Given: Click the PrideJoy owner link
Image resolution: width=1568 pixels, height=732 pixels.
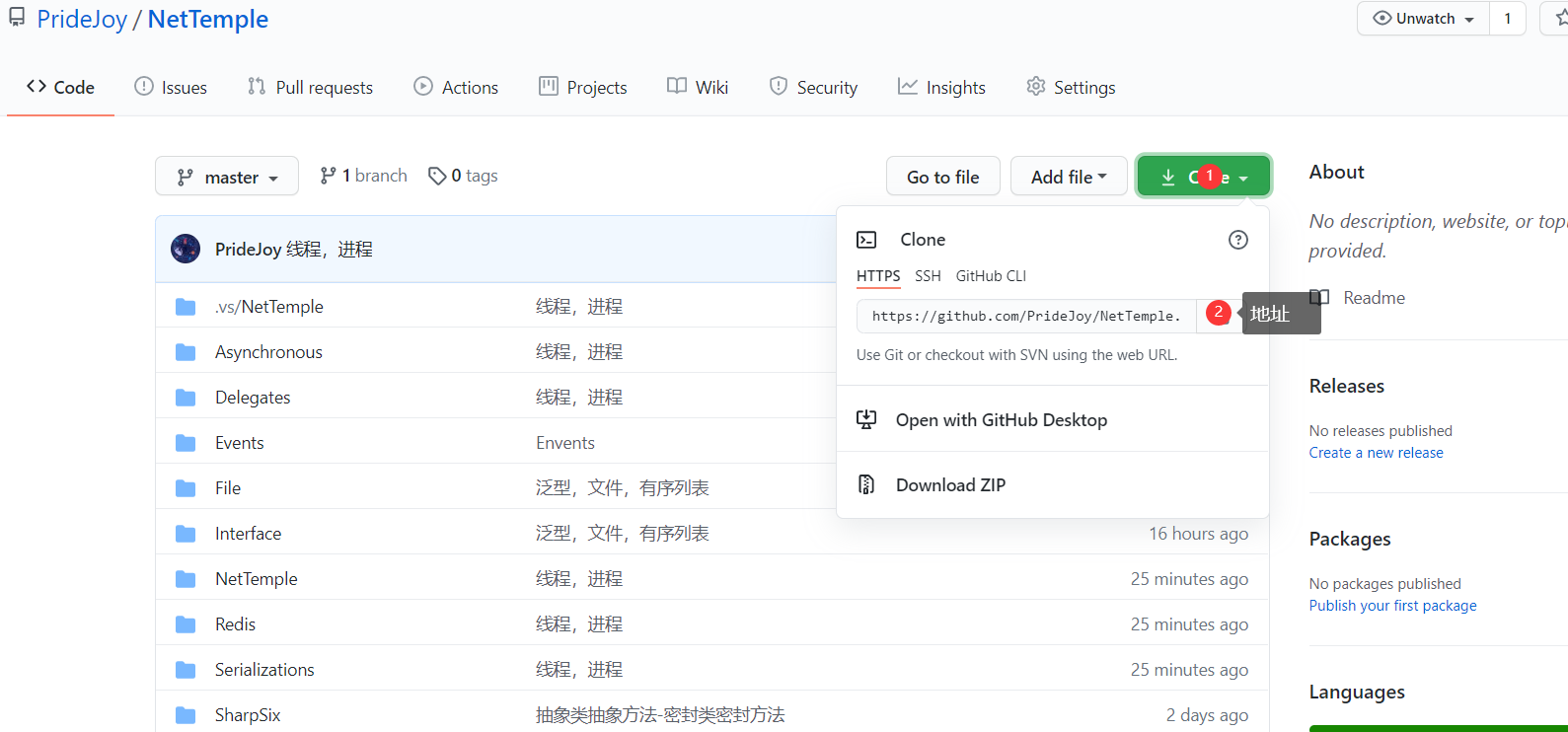Looking at the screenshot, I should coord(82,19).
